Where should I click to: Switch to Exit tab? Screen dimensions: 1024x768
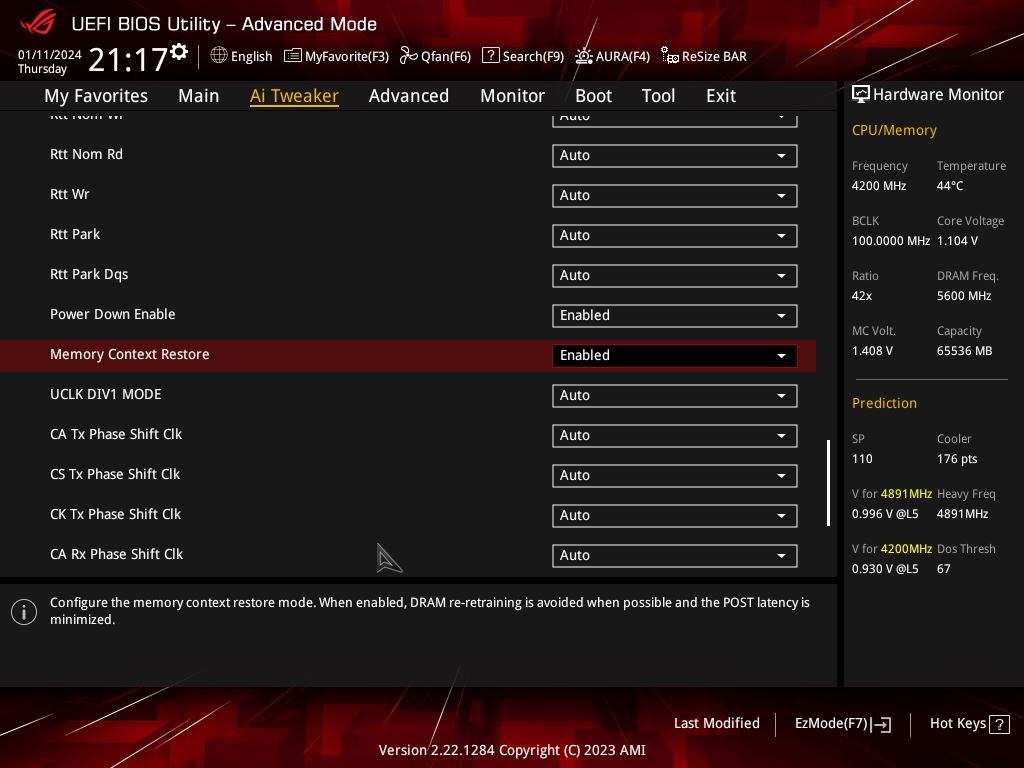click(x=721, y=95)
